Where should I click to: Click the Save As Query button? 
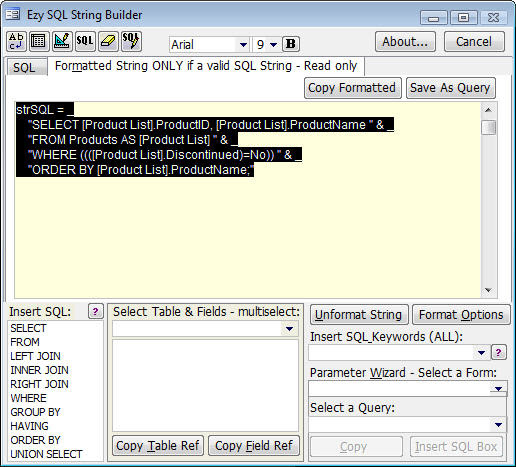point(451,88)
